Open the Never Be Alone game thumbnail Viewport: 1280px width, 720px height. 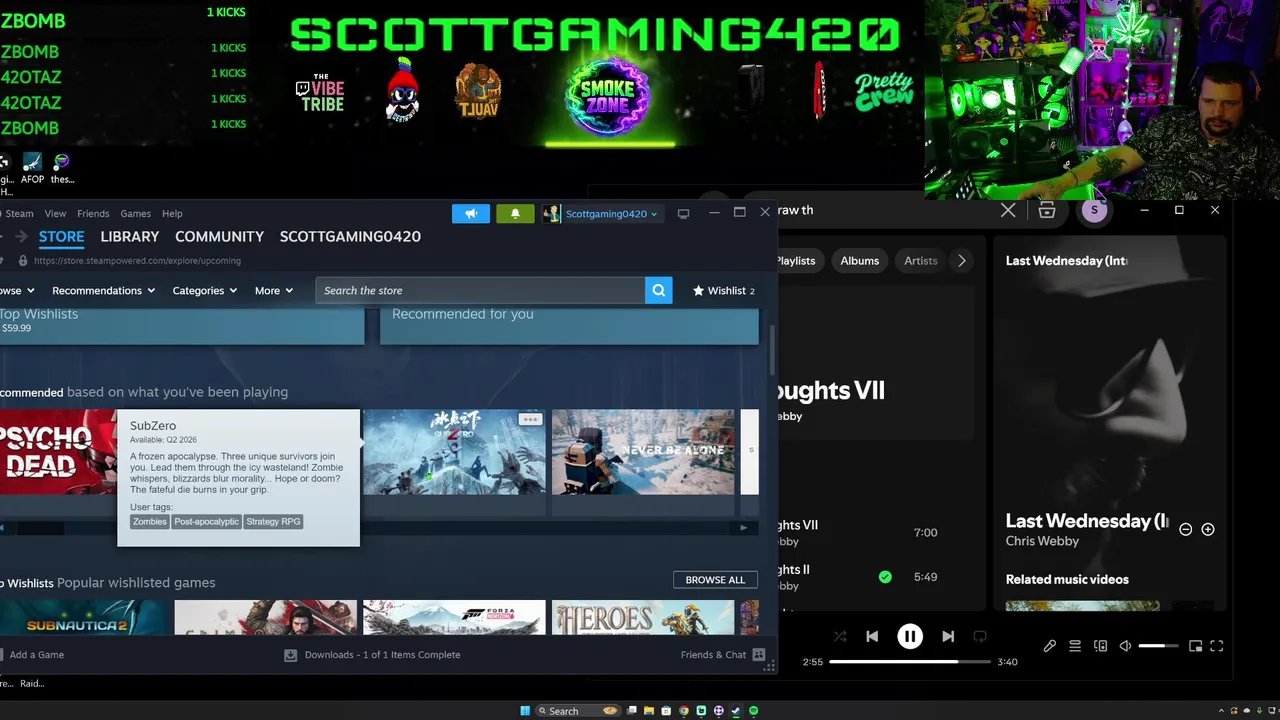(x=643, y=452)
